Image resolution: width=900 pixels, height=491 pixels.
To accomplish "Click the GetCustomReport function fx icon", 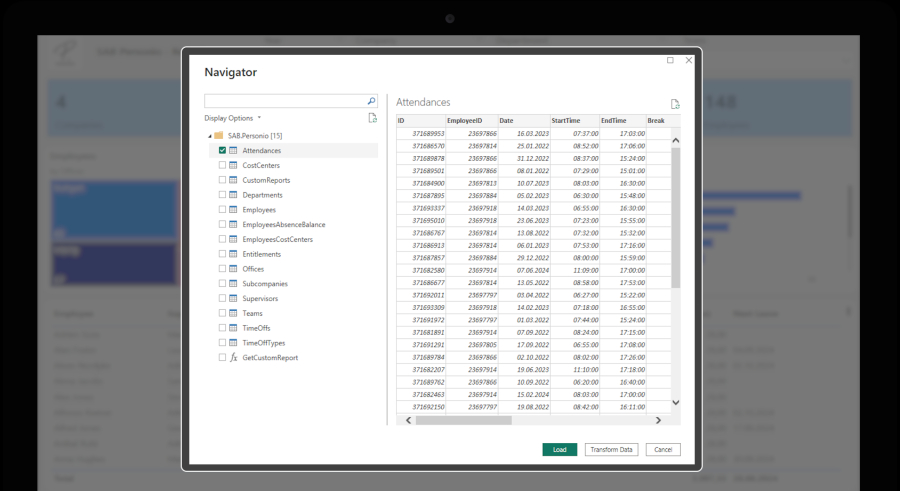I will [233, 357].
